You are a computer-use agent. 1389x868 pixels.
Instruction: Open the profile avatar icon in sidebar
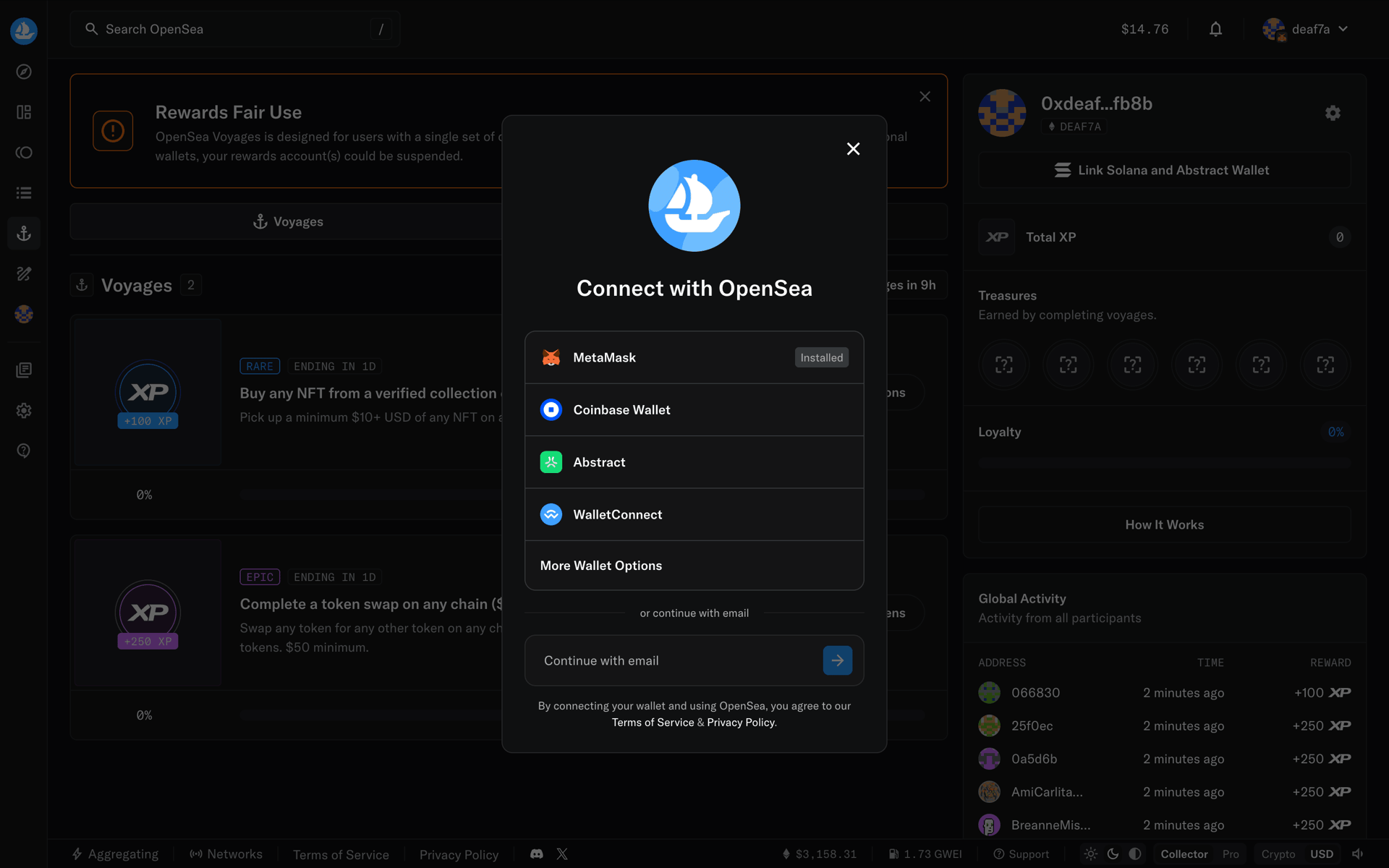24,315
